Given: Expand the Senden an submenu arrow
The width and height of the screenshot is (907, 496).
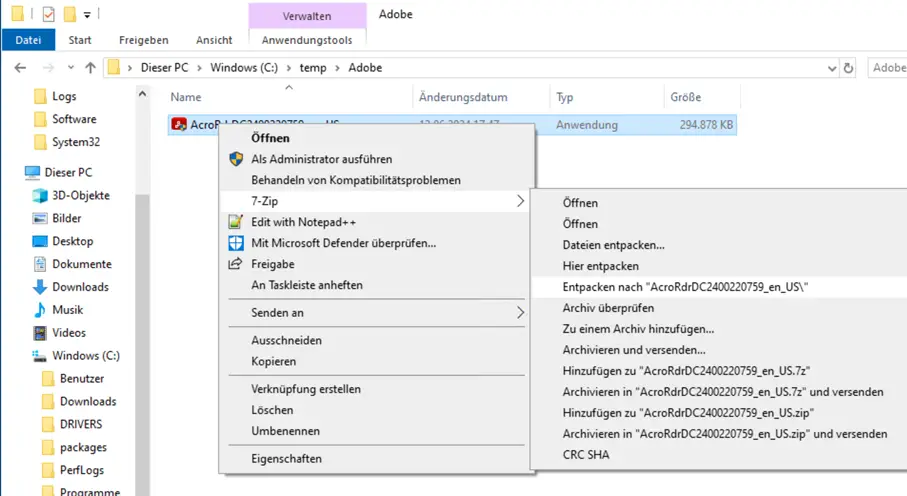Looking at the screenshot, I should [x=520, y=313].
